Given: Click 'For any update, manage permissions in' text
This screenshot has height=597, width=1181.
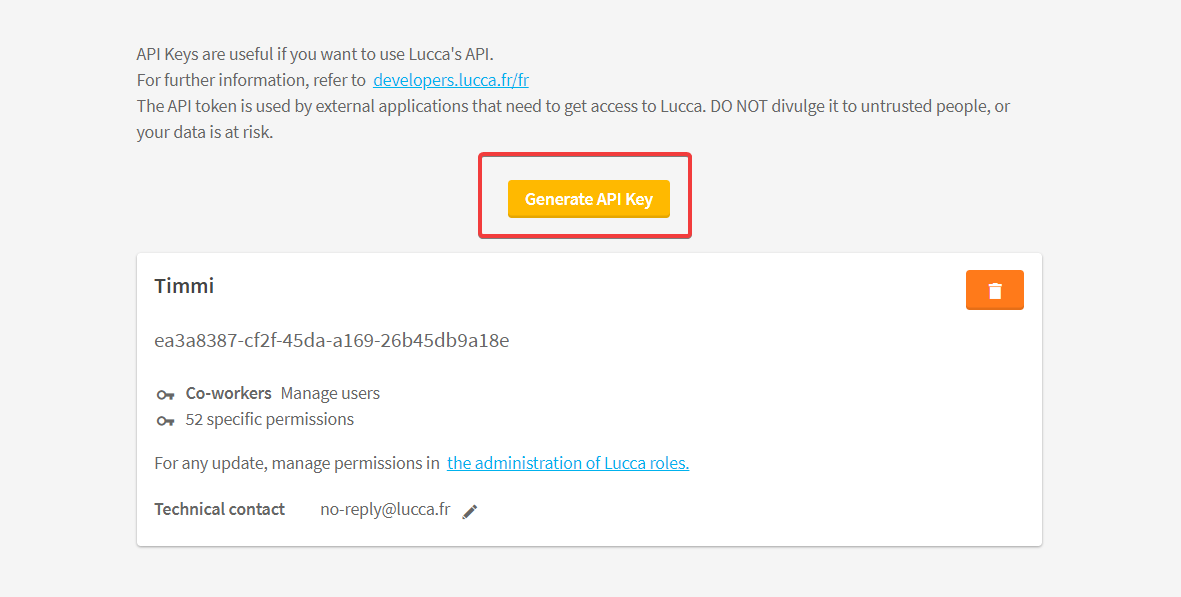Looking at the screenshot, I should [x=297, y=463].
